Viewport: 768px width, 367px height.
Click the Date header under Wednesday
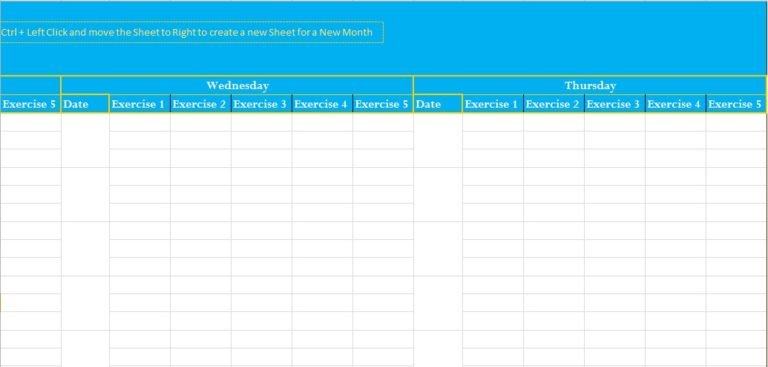pos(85,104)
